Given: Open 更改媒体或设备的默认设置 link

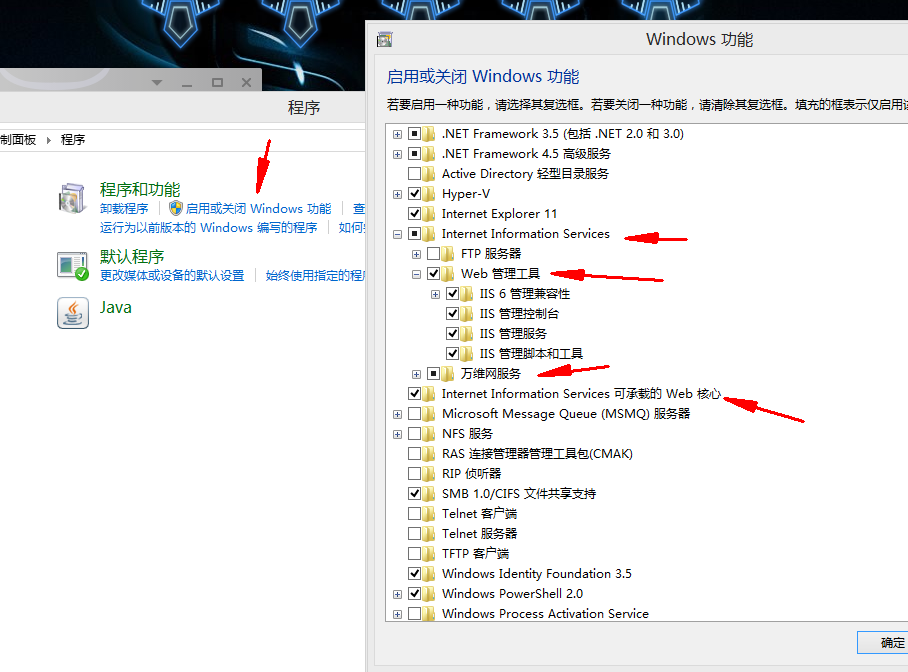Looking at the screenshot, I should 172,276.
